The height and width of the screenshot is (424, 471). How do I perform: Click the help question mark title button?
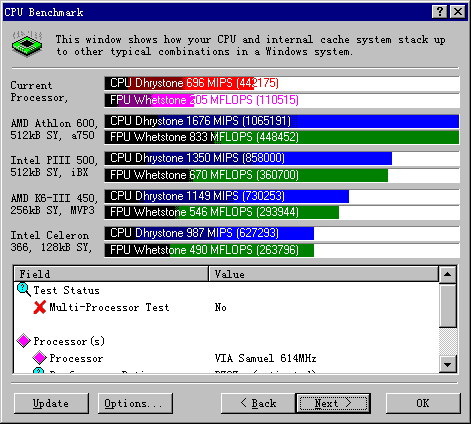pos(439,12)
